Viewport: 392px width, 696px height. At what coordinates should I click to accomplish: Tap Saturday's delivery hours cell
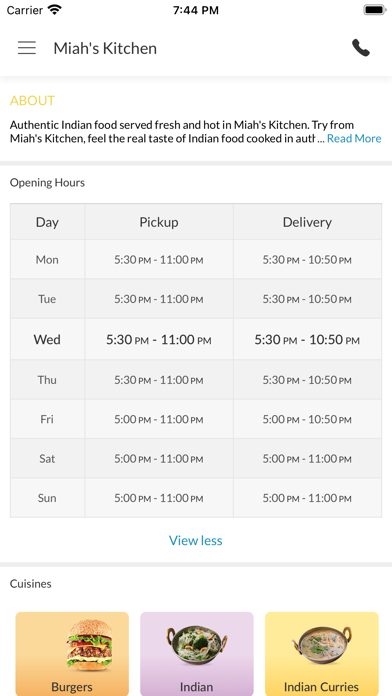point(307,459)
